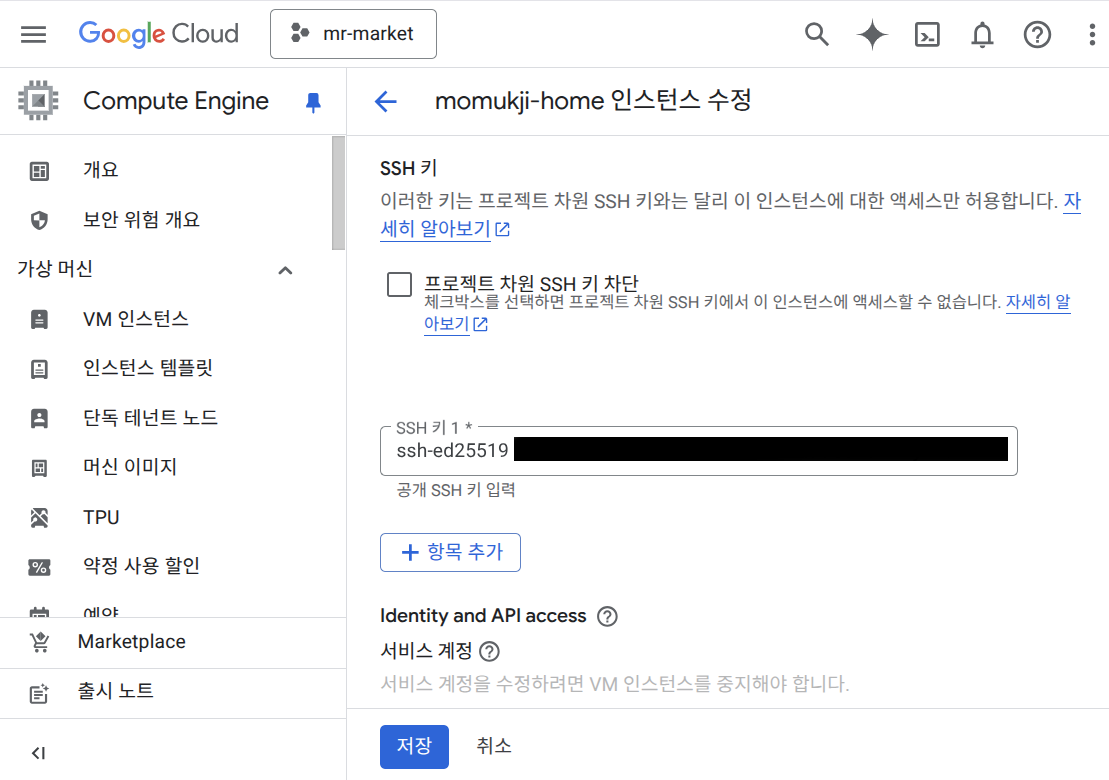Activate Cloud Shell terminal icon

(x=927, y=34)
